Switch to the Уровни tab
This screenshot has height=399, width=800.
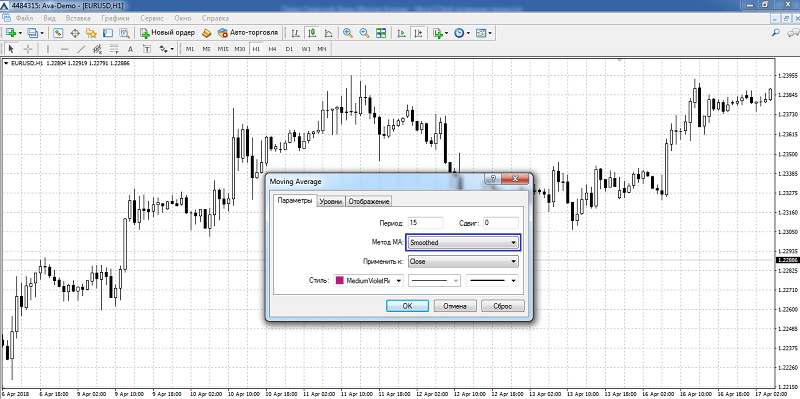point(331,202)
